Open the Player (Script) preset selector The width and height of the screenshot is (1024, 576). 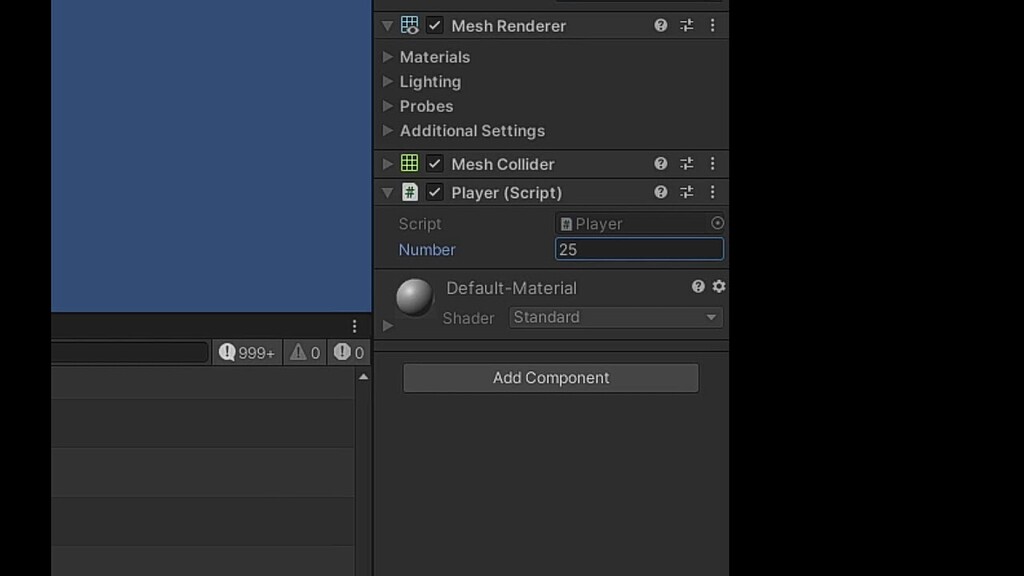(686, 192)
